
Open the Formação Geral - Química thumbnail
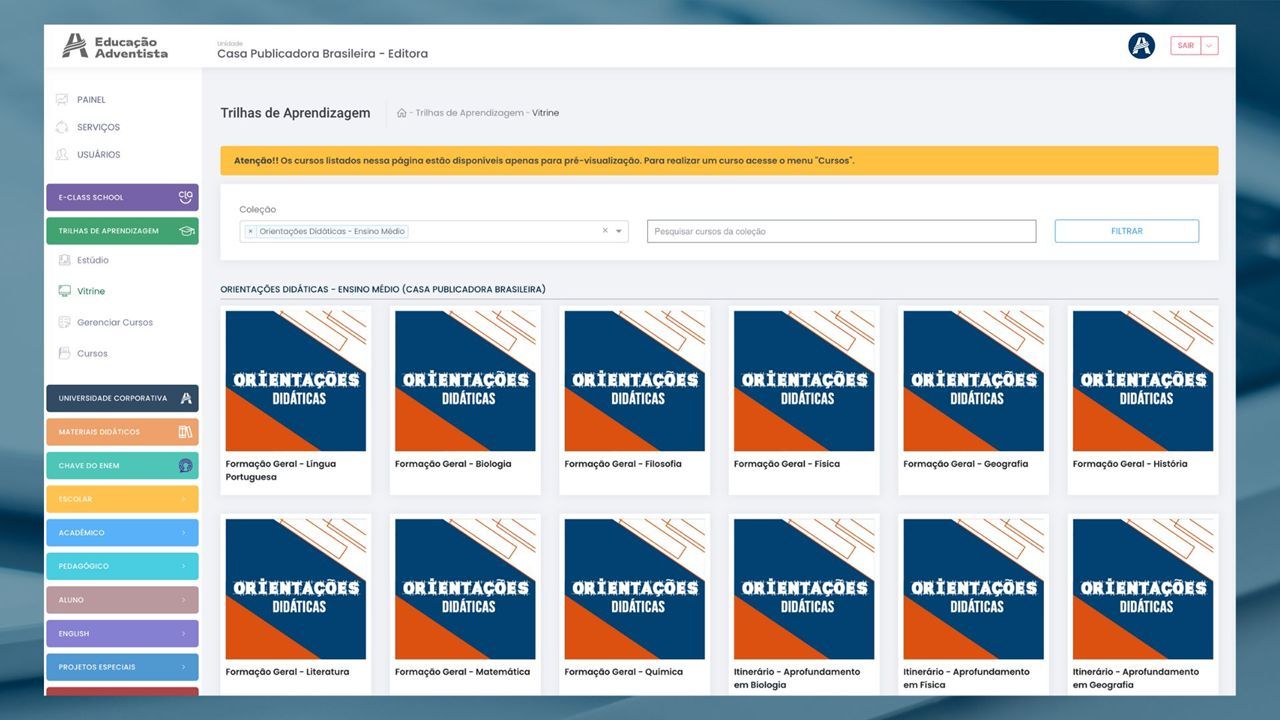pyautogui.click(x=635, y=589)
